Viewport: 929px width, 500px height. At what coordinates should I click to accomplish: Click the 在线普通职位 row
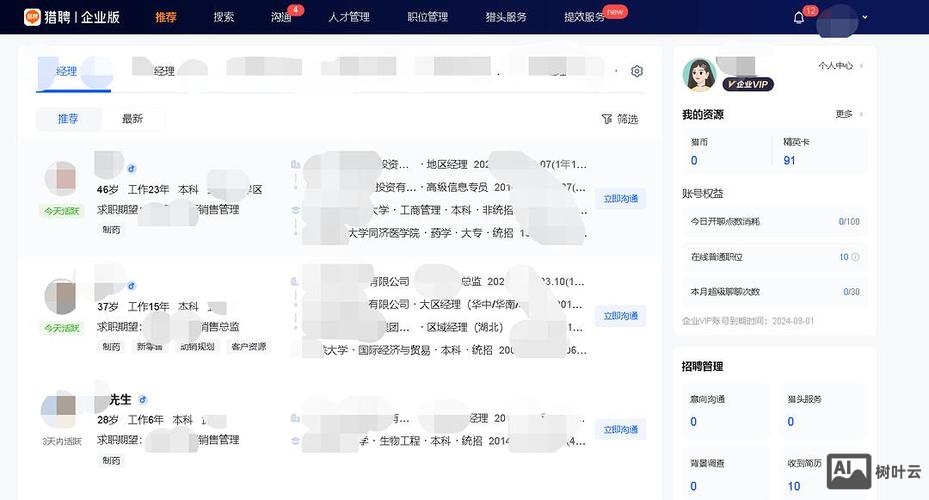pyautogui.click(x=775, y=257)
